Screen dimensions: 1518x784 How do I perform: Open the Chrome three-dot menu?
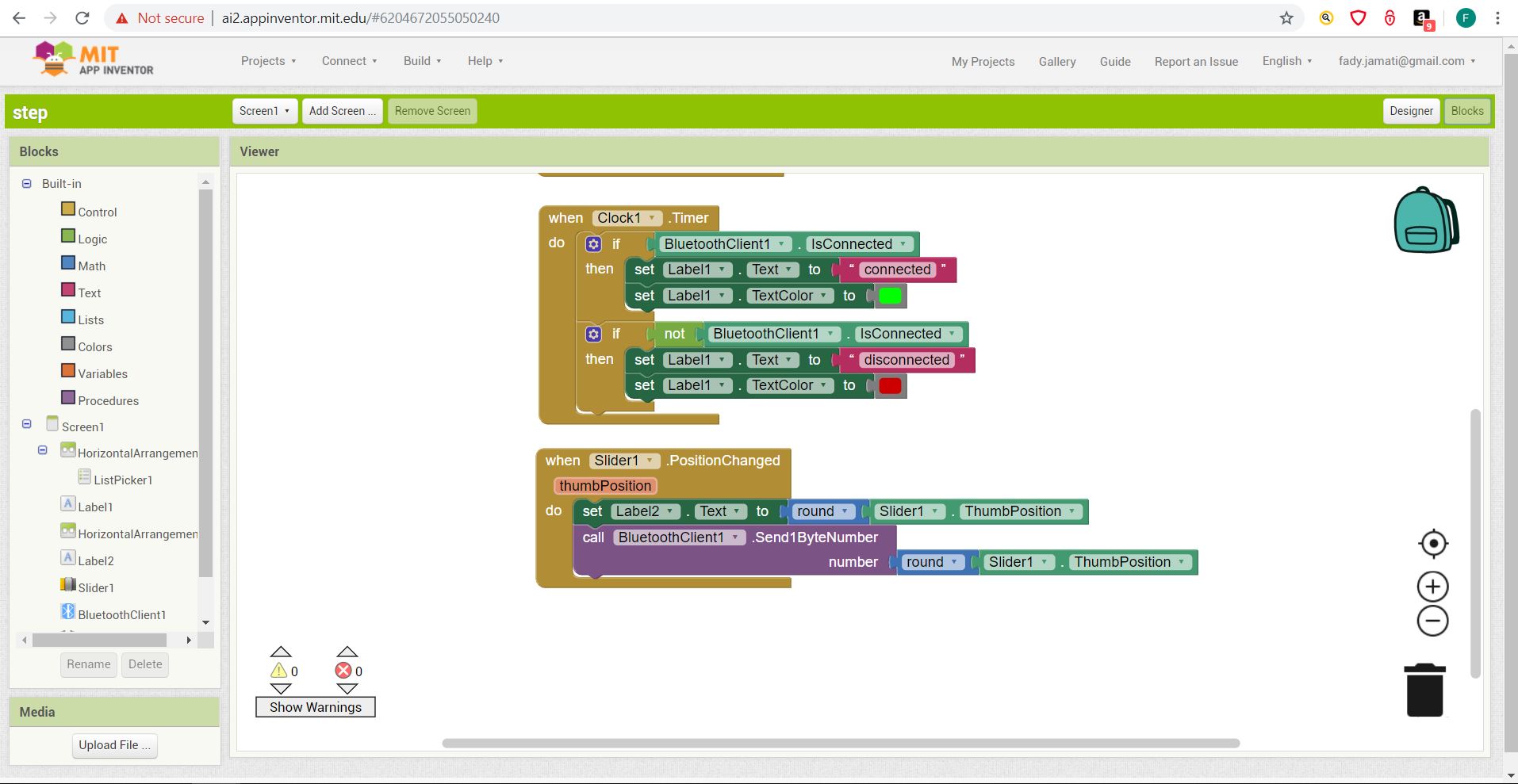tap(1497, 18)
